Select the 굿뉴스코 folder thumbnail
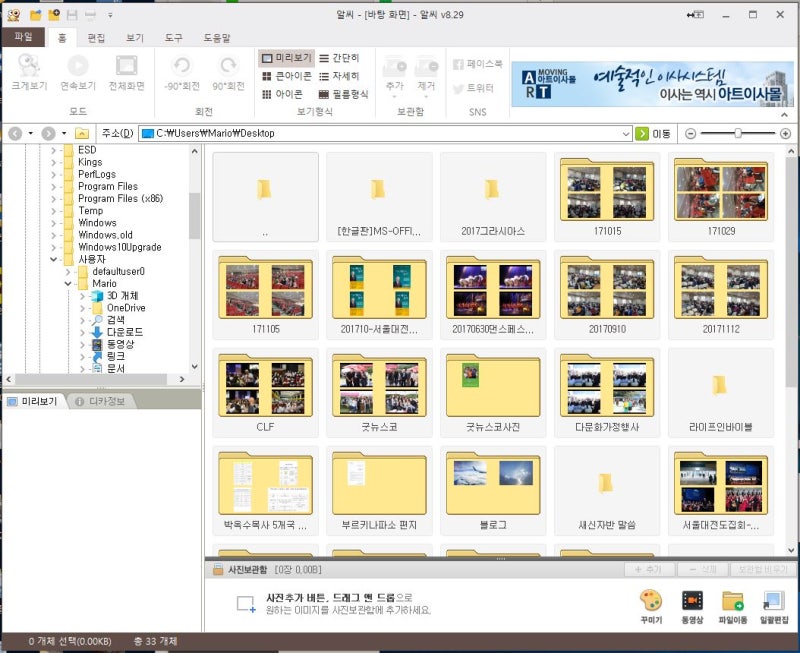Screen dimensions: 800x653 [x=379, y=390]
